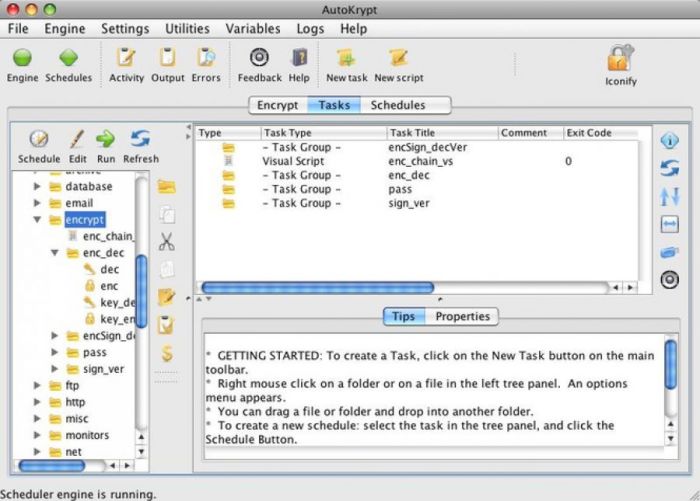The width and height of the screenshot is (700, 501).
Task: Expand the http folder in tree
Action: (37, 402)
